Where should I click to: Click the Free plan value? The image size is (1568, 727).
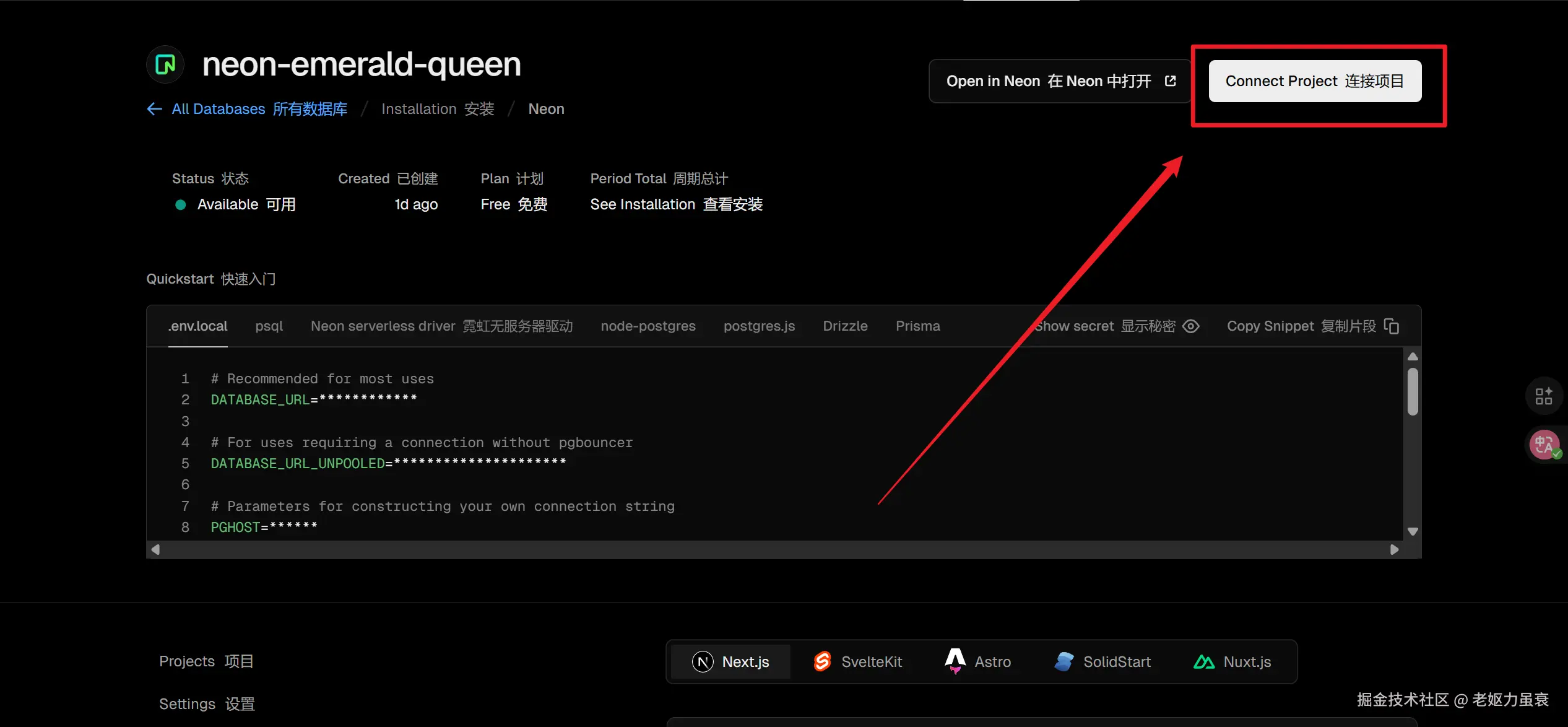(514, 204)
